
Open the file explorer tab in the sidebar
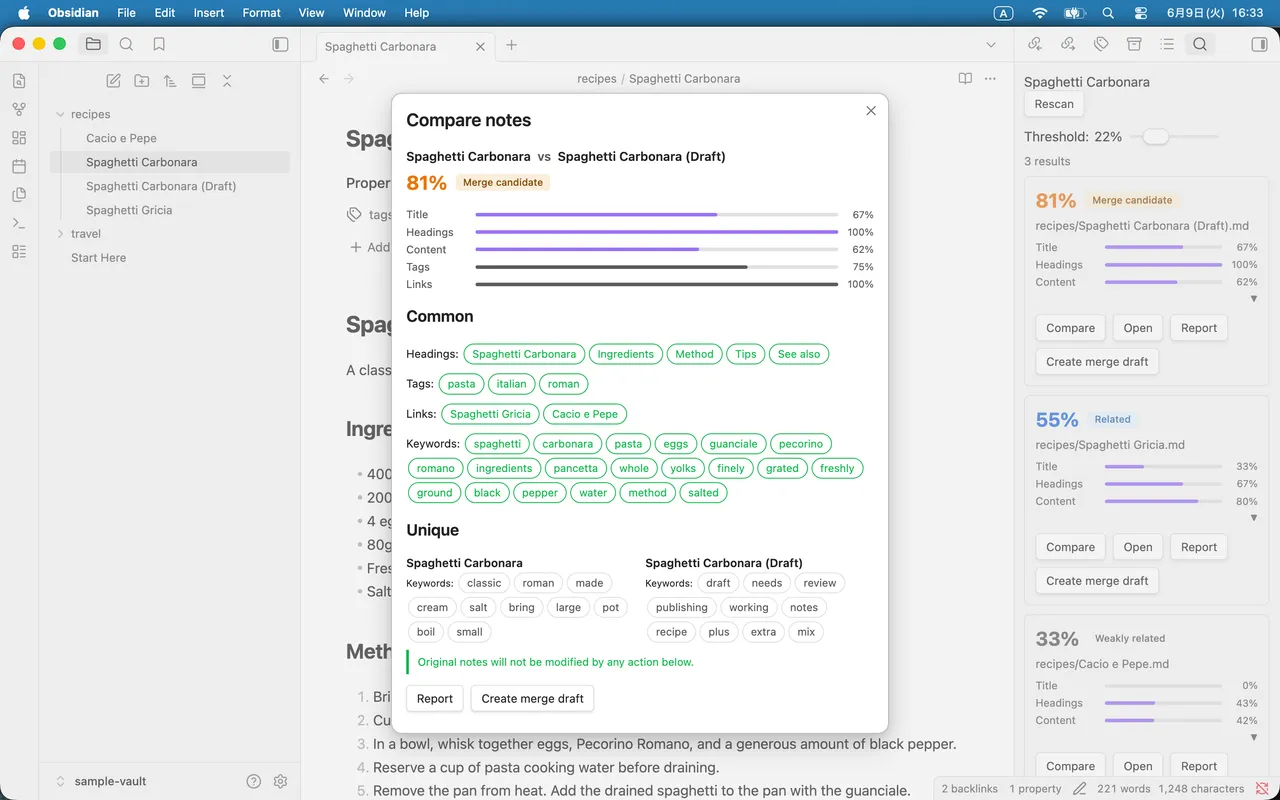coord(93,44)
